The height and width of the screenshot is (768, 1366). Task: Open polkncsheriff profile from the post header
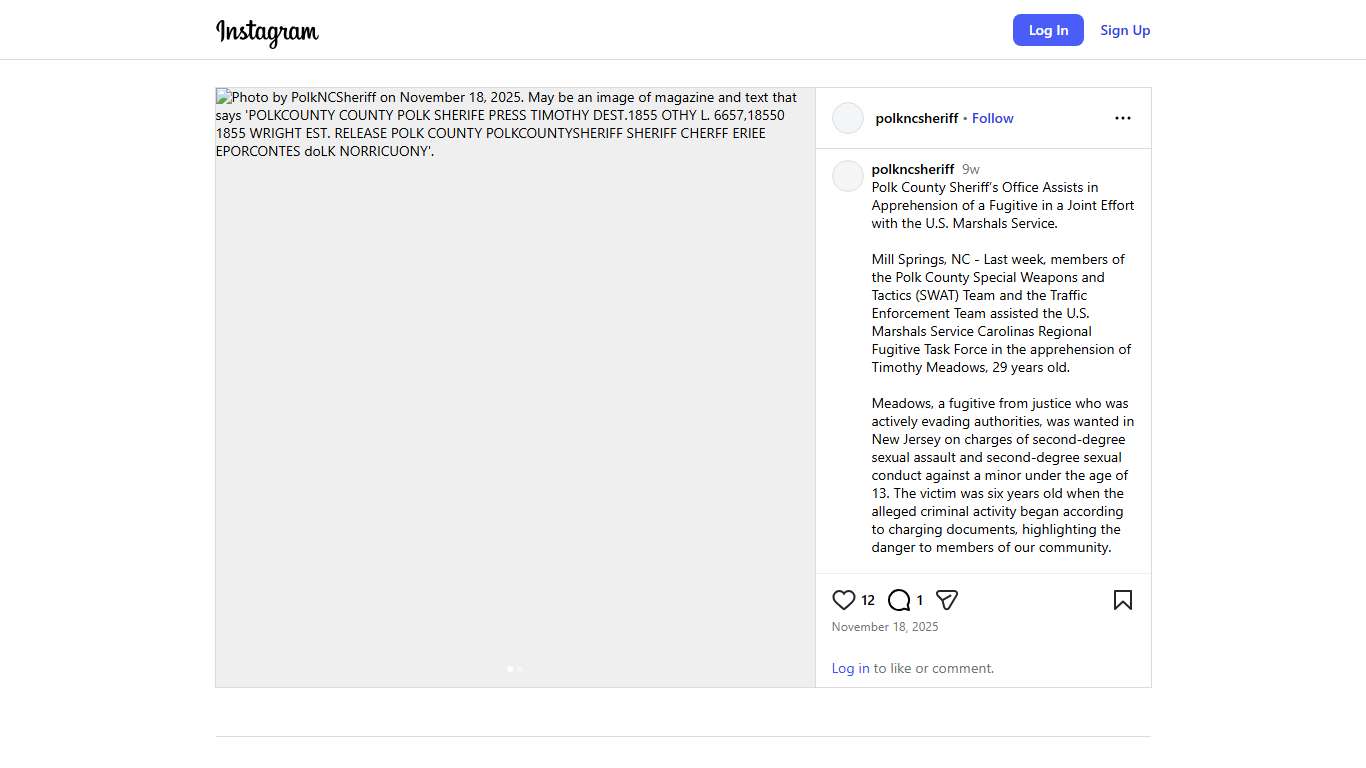[916, 118]
